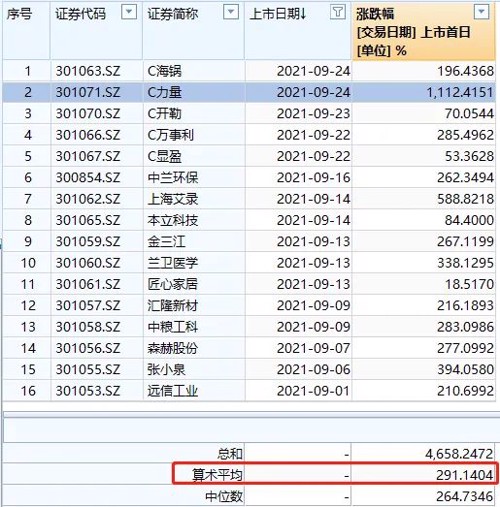Click stock code 301070.SZ
Image resolution: width=500 pixels, height=507 pixels.
[88, 114]
